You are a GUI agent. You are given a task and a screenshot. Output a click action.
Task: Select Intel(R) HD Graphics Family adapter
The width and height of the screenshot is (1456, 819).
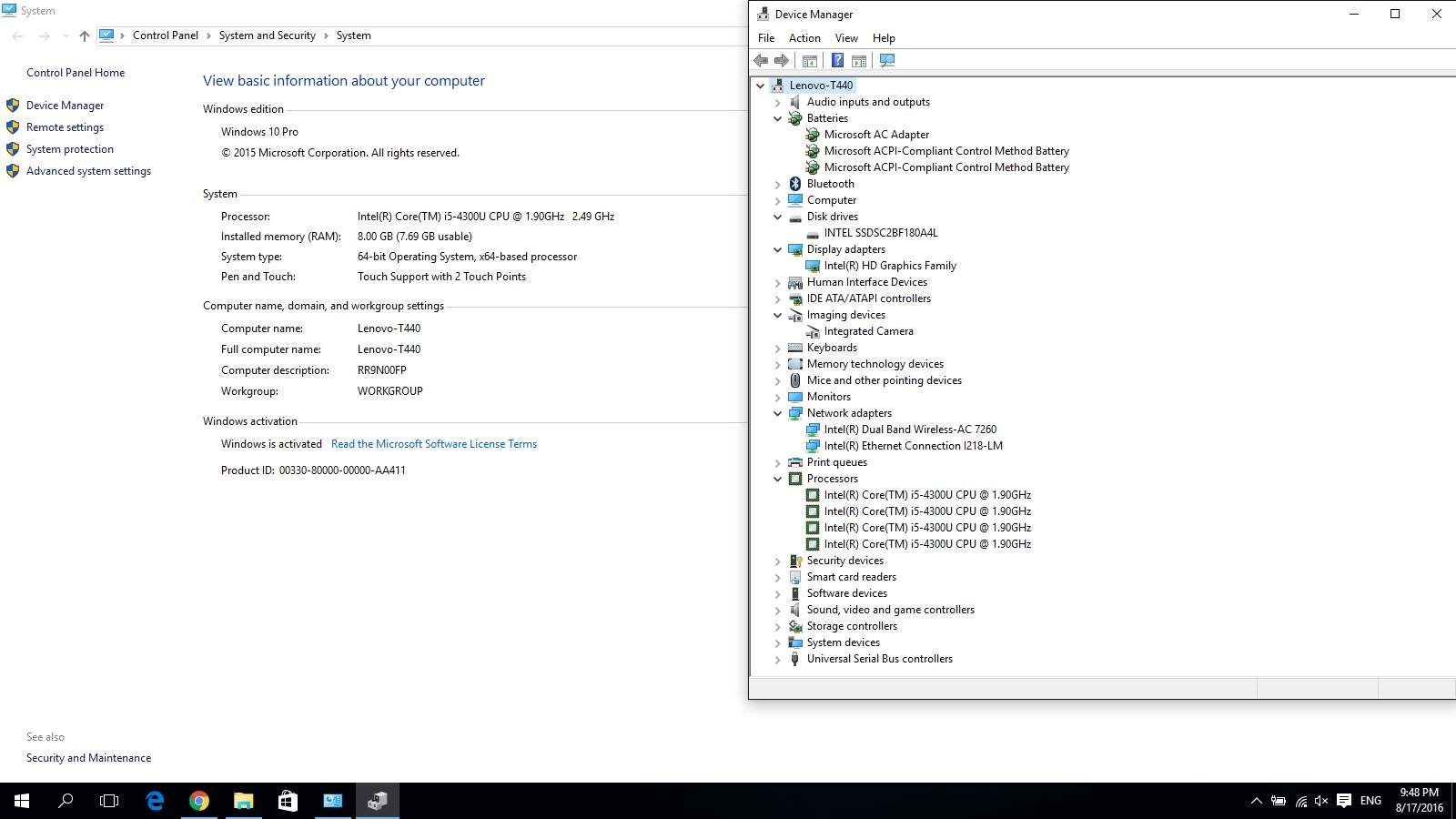(x=890, y=266)
